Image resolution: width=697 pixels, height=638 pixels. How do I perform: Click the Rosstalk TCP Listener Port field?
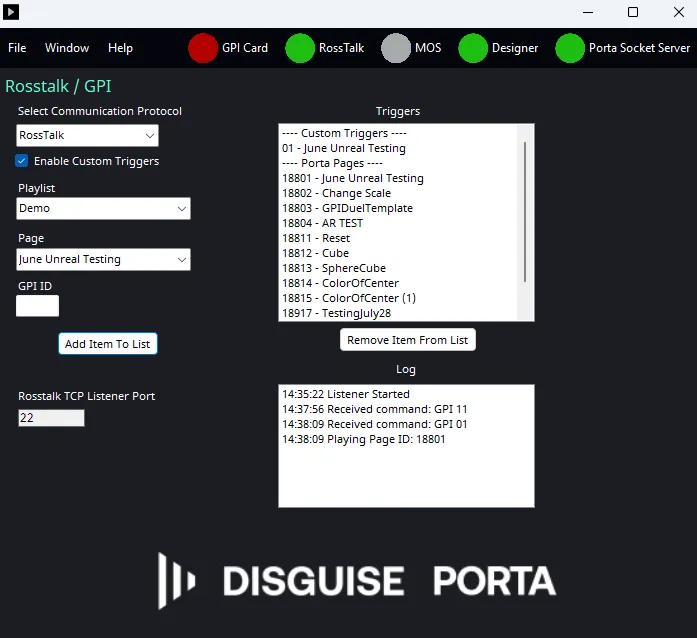(x=51, y=418)
